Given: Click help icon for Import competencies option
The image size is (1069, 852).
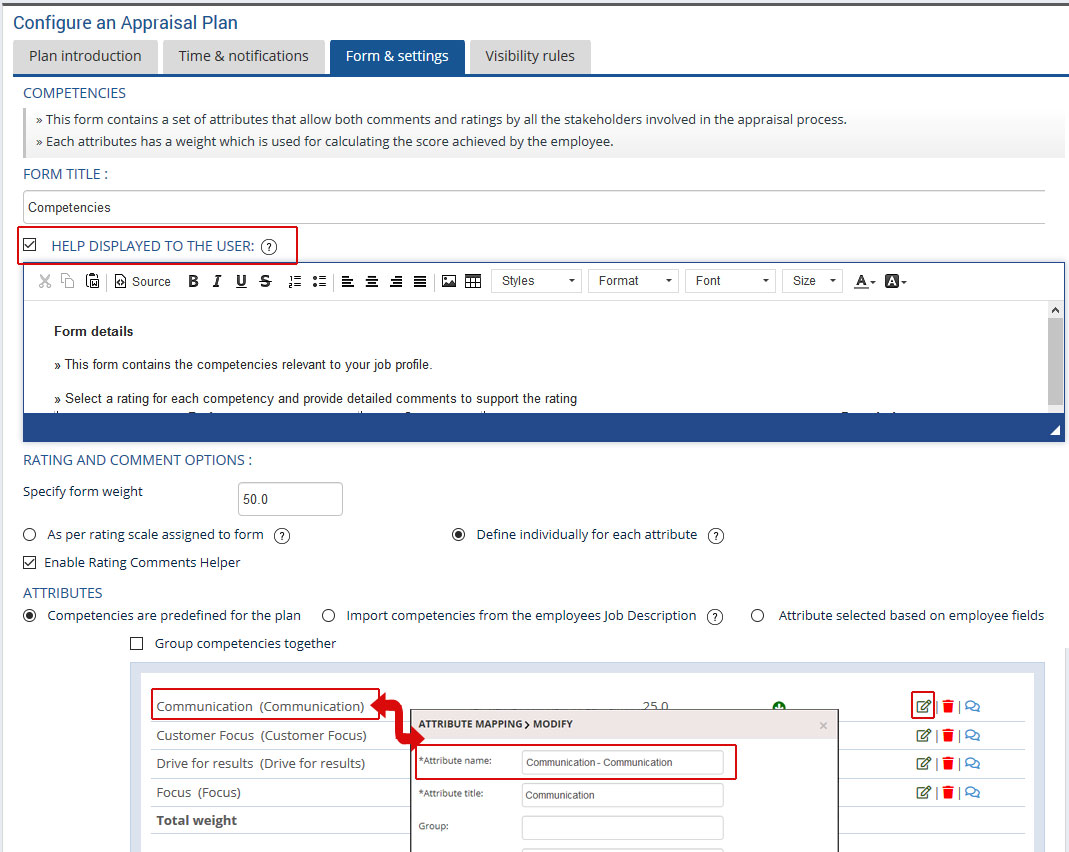Looking at the screenshot, I should (714, 617).
